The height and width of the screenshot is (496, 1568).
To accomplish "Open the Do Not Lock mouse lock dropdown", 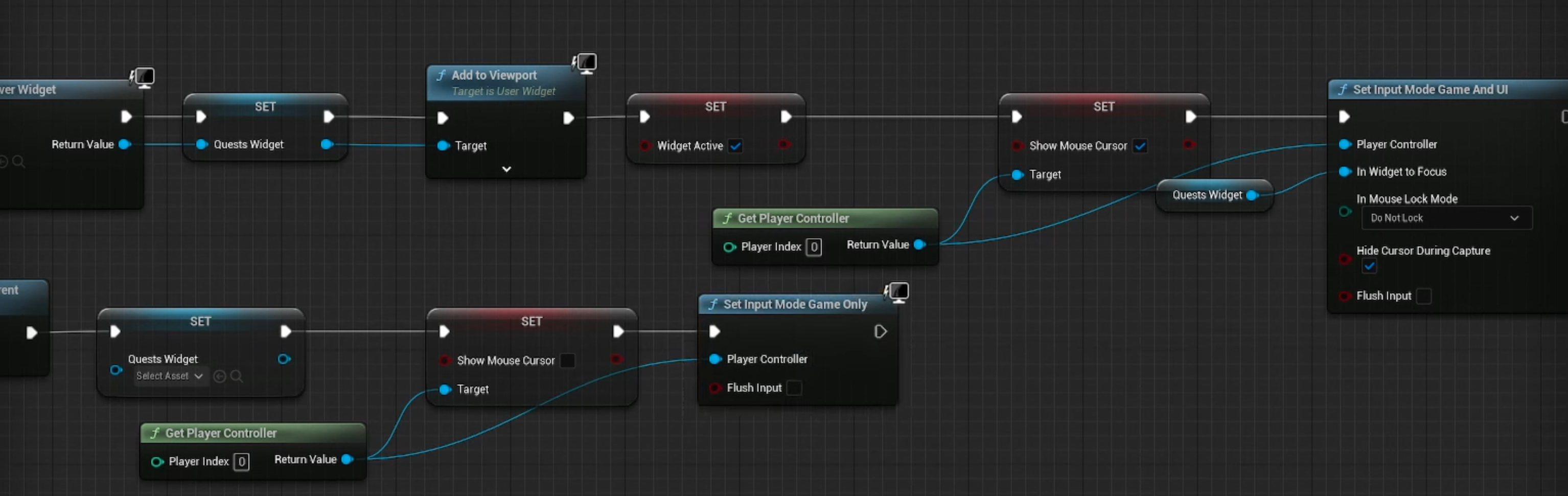I will (x=1446, y=218).
